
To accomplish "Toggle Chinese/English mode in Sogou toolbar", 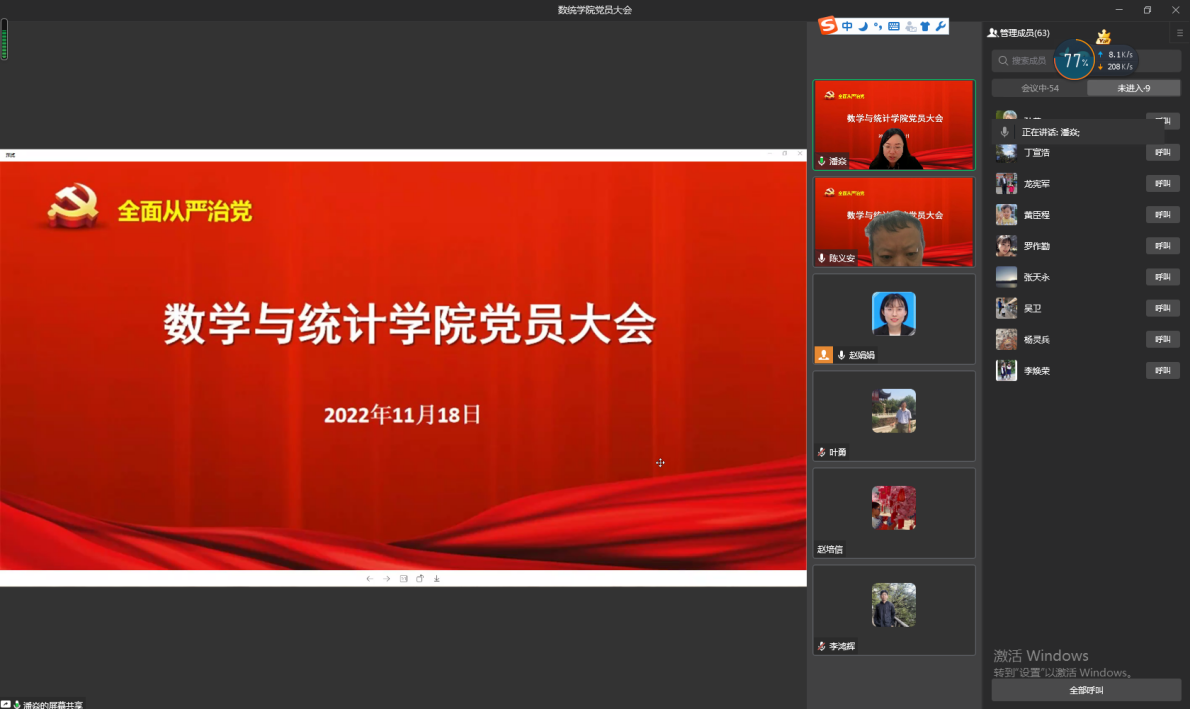I will (x=847, y=26).
